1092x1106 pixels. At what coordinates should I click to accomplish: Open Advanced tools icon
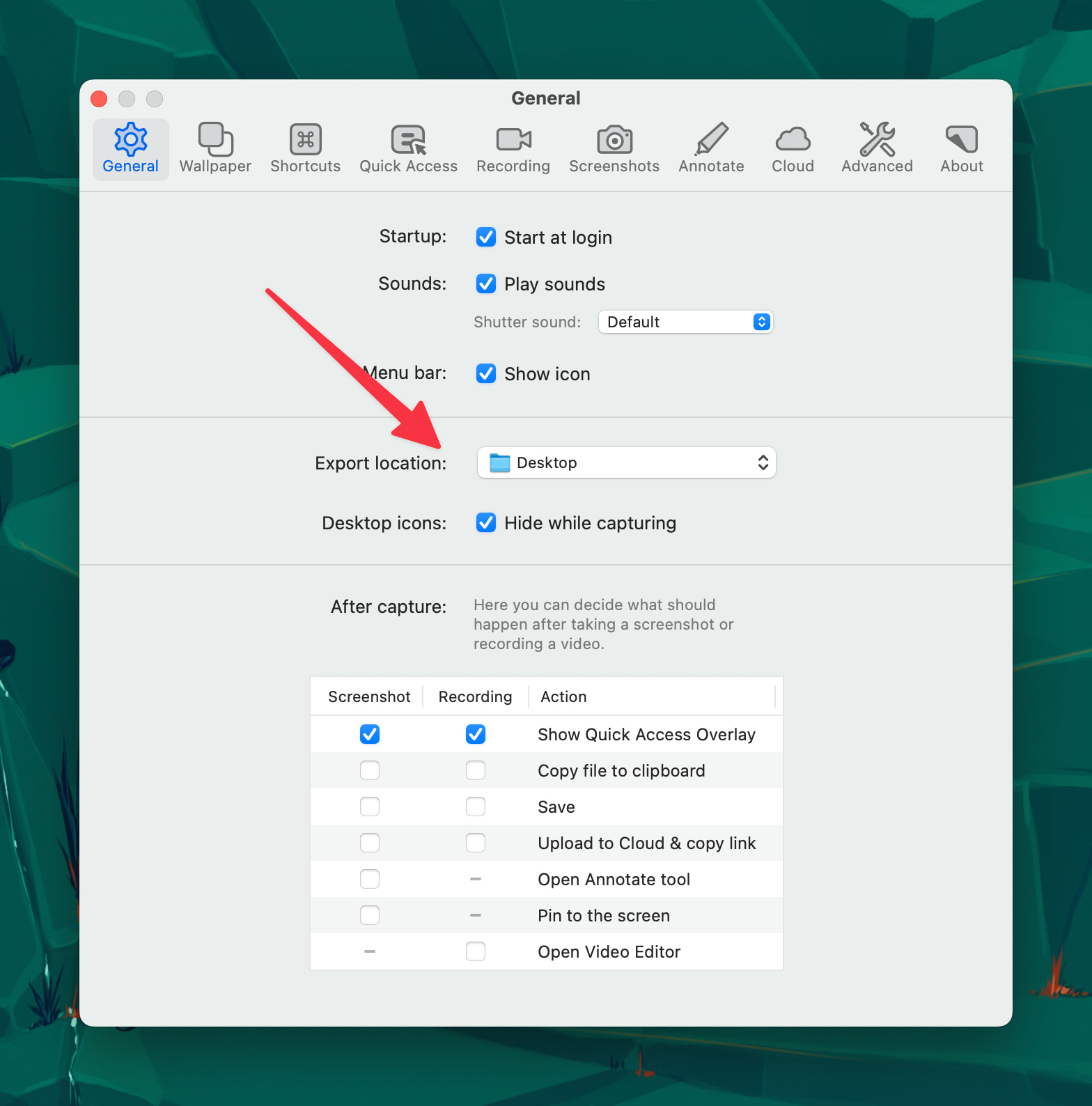tap(877, 139)
